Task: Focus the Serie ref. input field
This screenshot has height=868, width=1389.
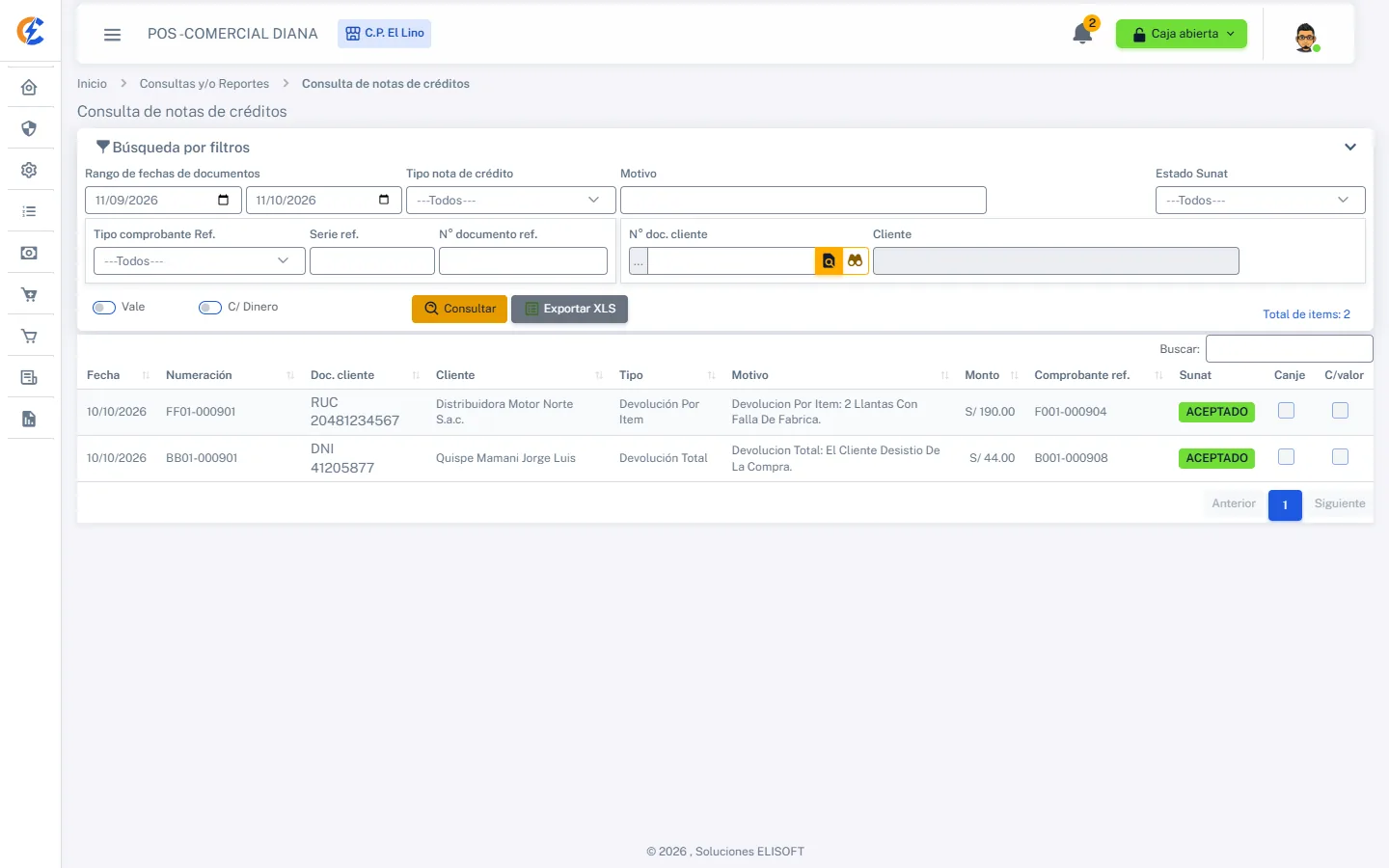Action: pos(371,261)
